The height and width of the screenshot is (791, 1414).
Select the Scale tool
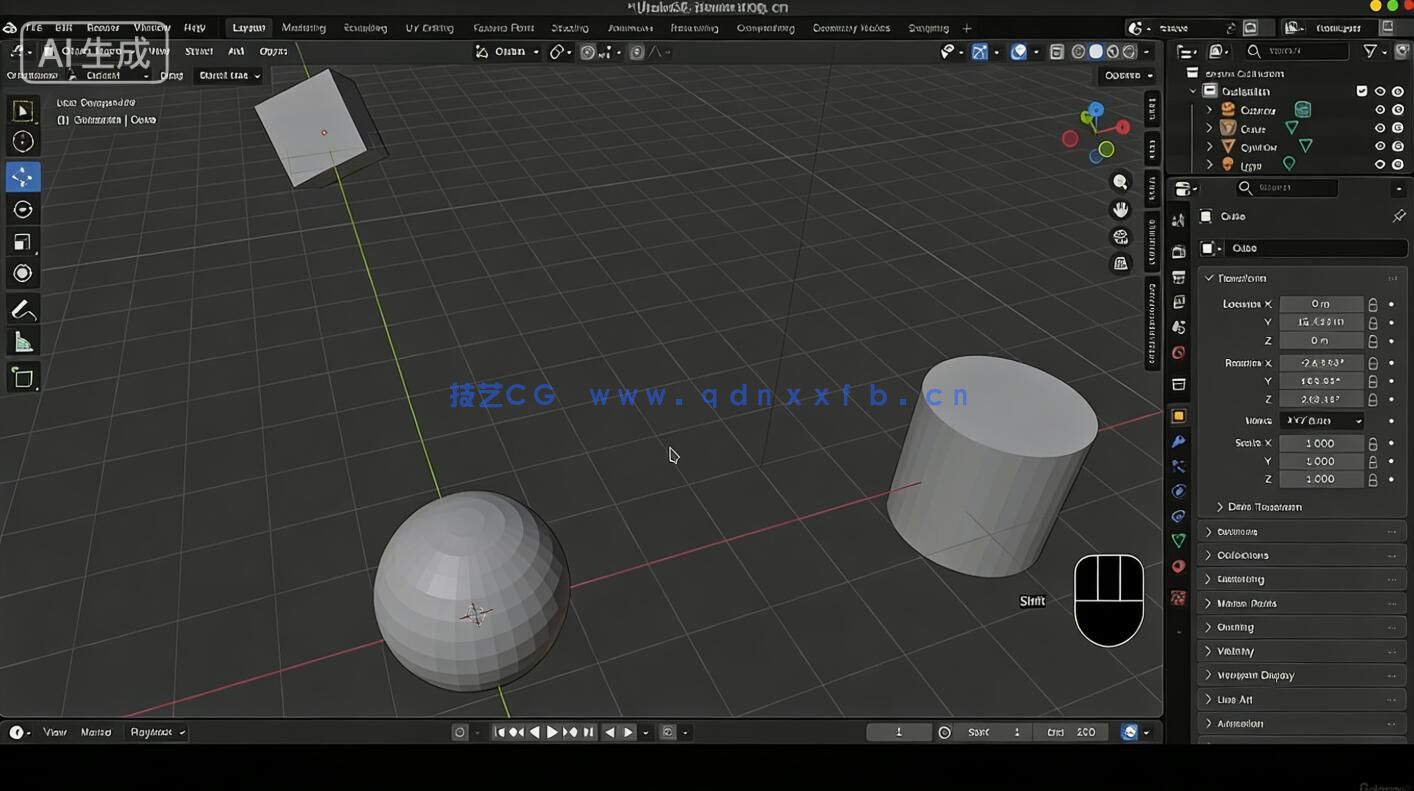pyautogui.click(x=22, y=241)
